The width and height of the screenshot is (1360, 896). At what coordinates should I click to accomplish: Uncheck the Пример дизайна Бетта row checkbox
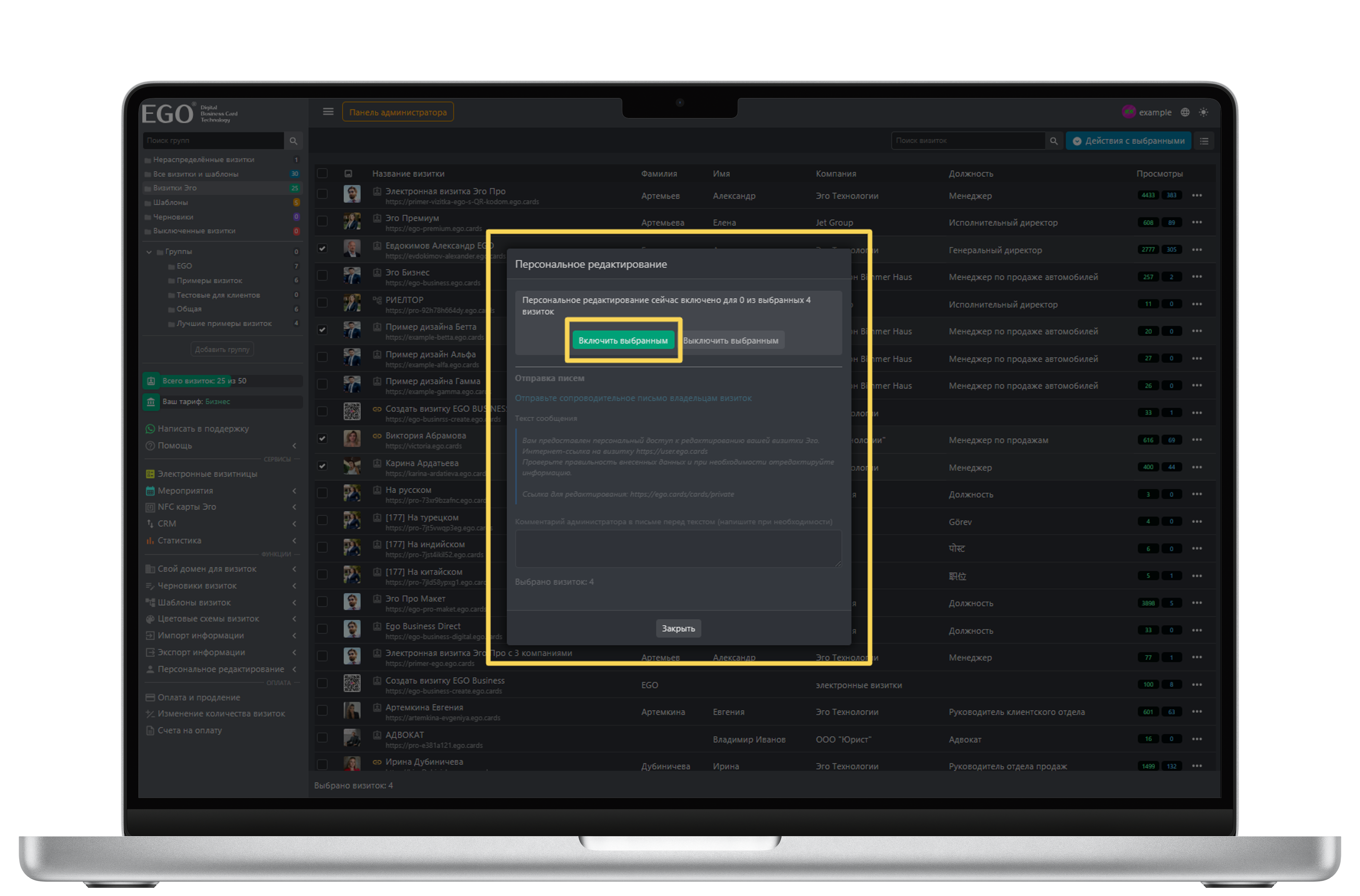click(x=322, y=330)
